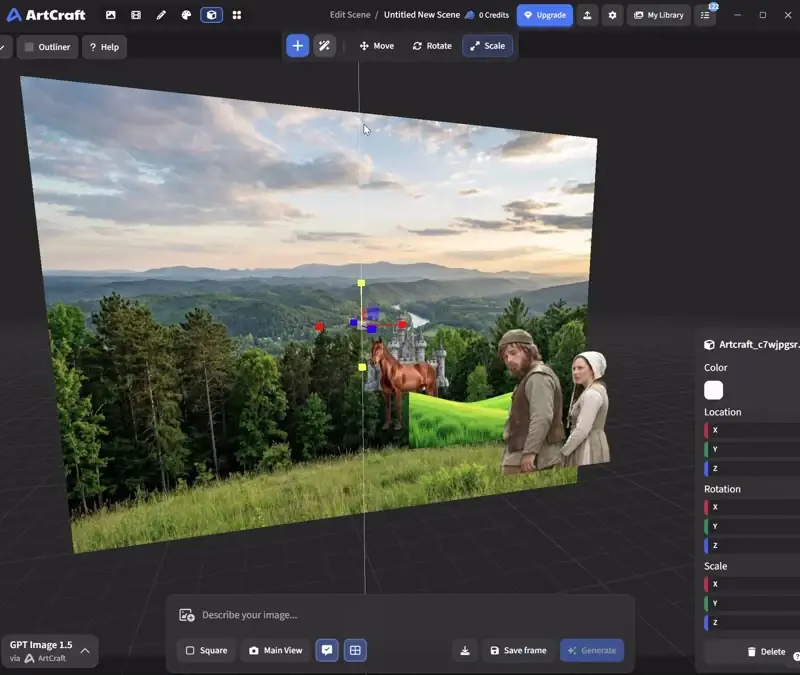Click the ArtCraft logo
This screenshot has height=675, width=800.
[x=46, y=15]
